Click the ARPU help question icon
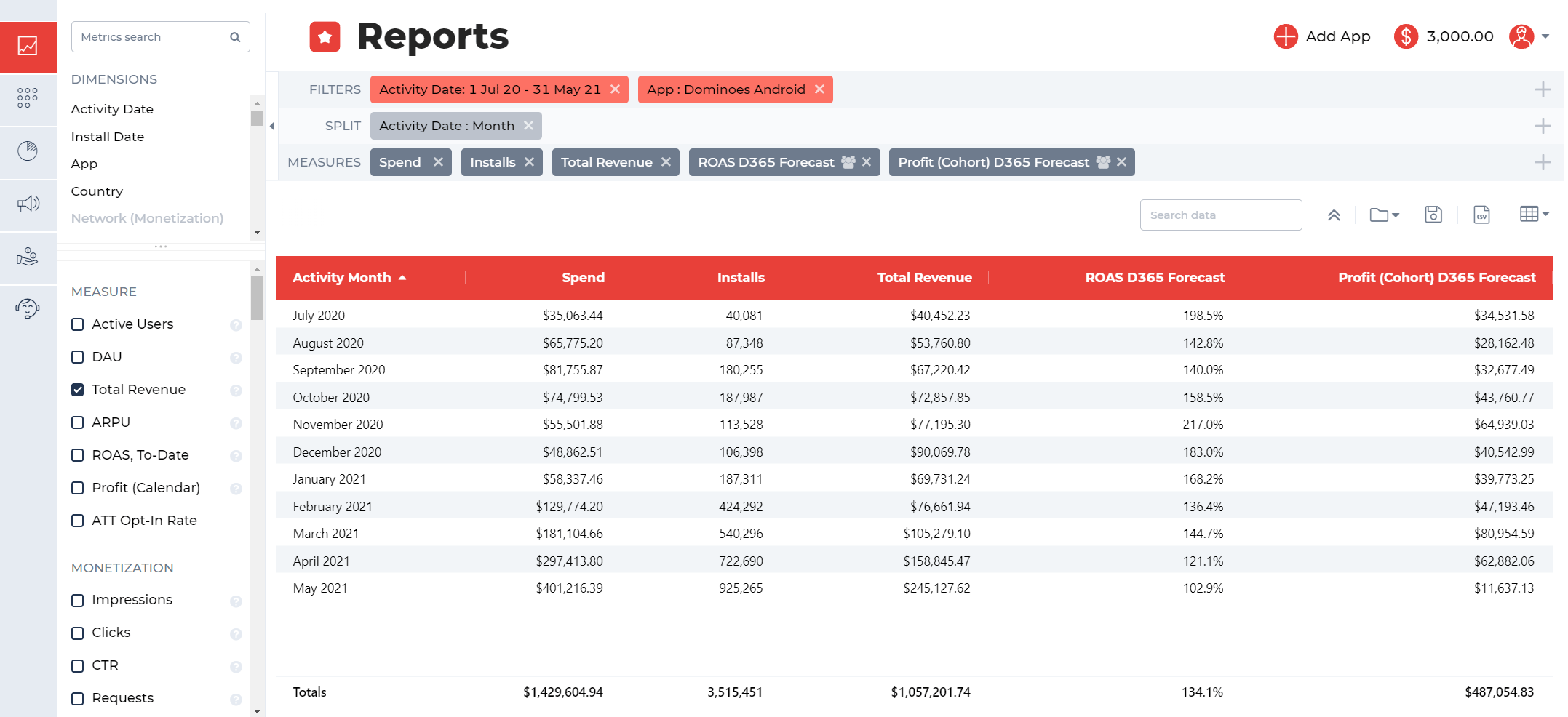Viewport: 1568px width, 717px height. (236, 423)
